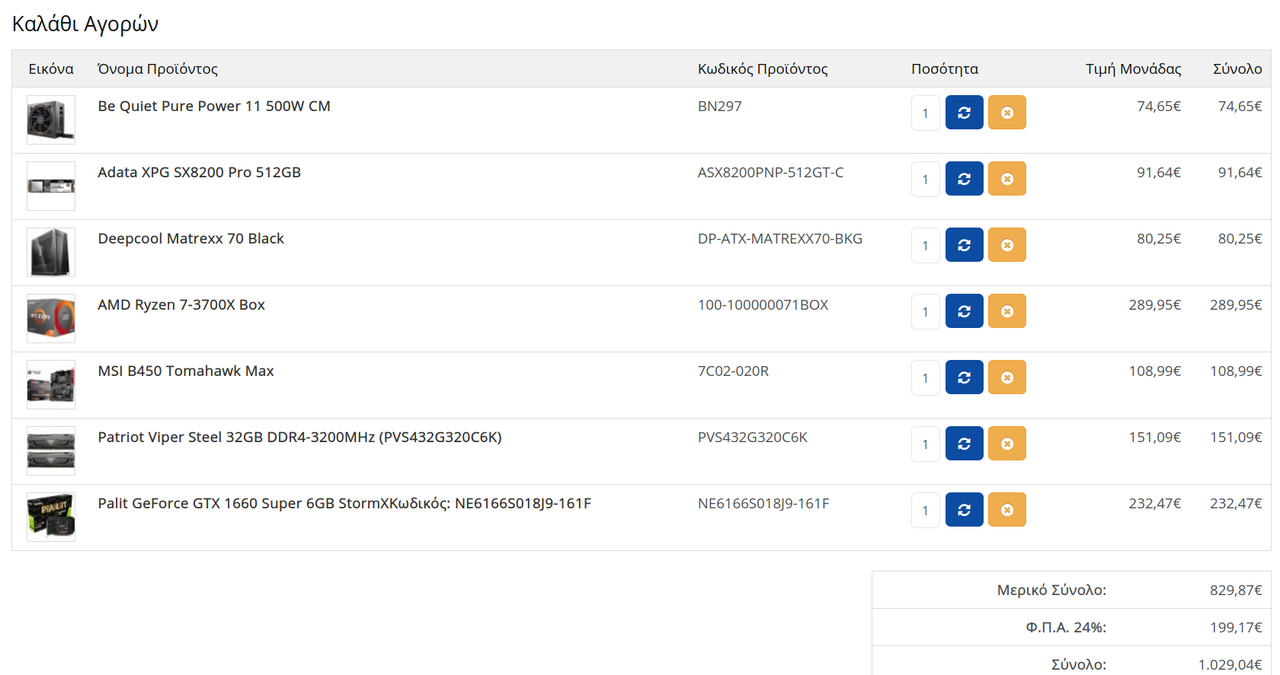
Task: Click product code 7C02-020R
Action: (733, 370)
